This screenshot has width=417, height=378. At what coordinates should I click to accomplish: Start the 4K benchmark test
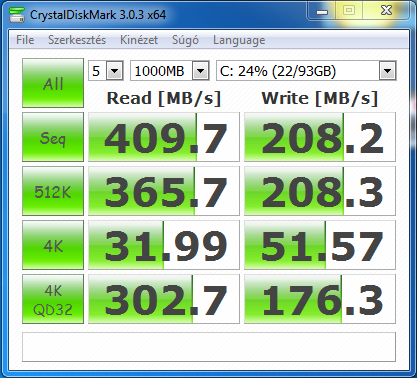tap(53, 245)
